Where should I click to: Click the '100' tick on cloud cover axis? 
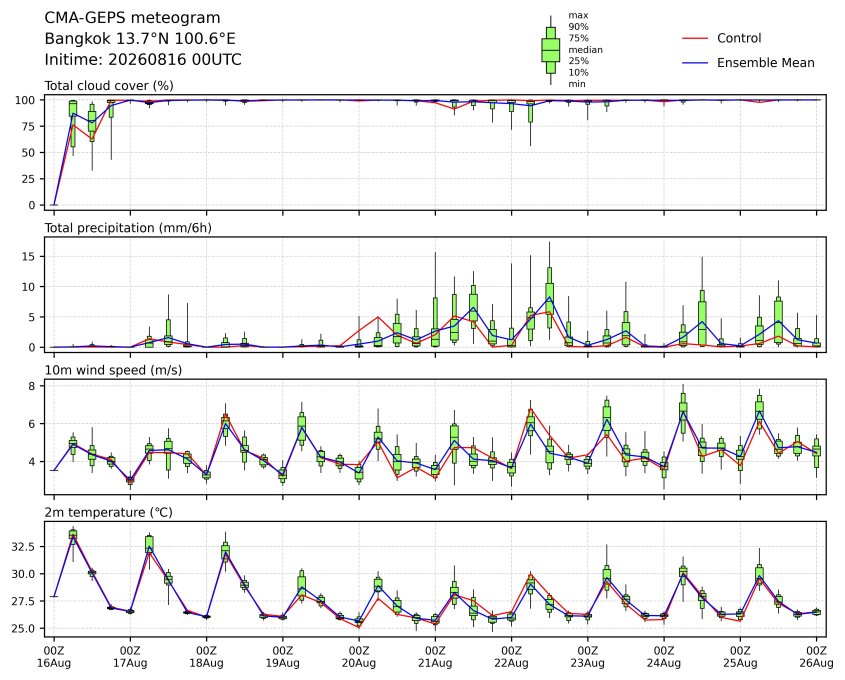[25, 100]
